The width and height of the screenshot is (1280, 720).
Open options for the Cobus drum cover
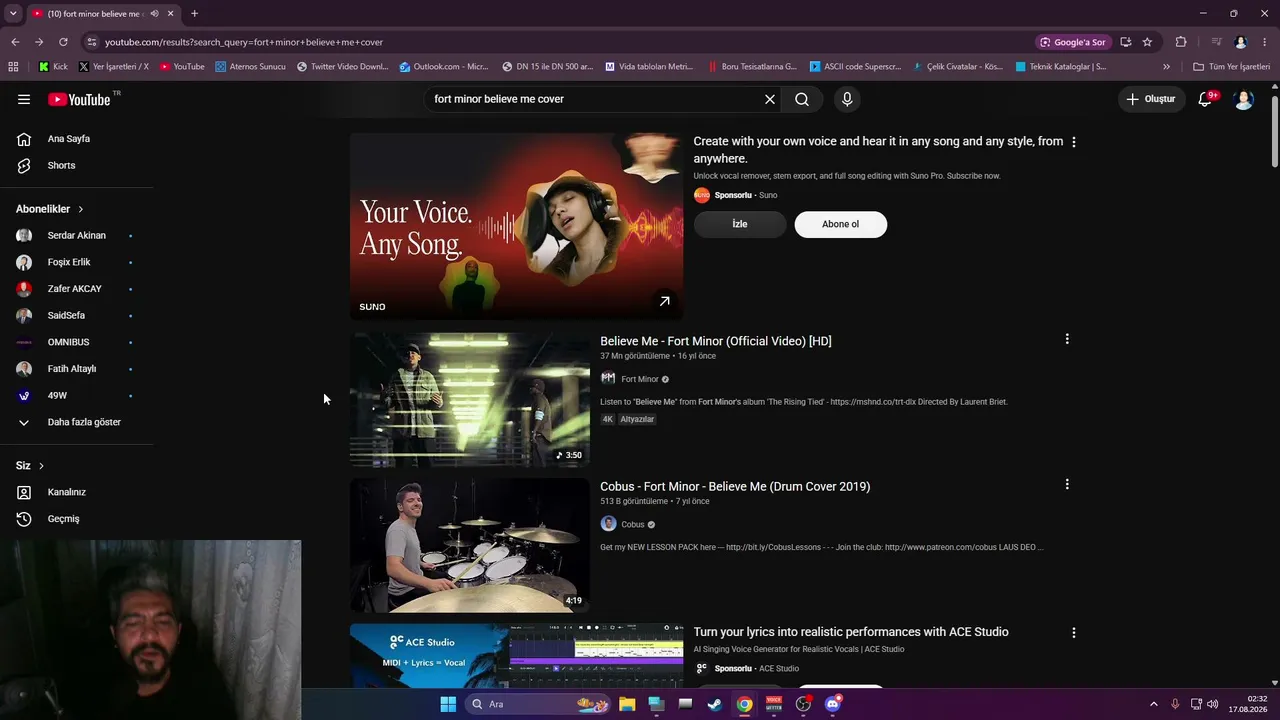(1067, 484)
